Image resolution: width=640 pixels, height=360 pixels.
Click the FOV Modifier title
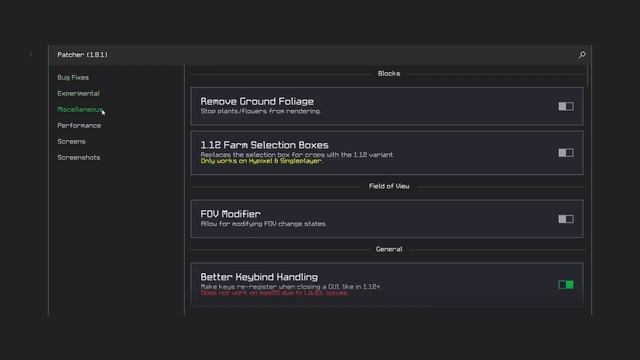(231, 214)
